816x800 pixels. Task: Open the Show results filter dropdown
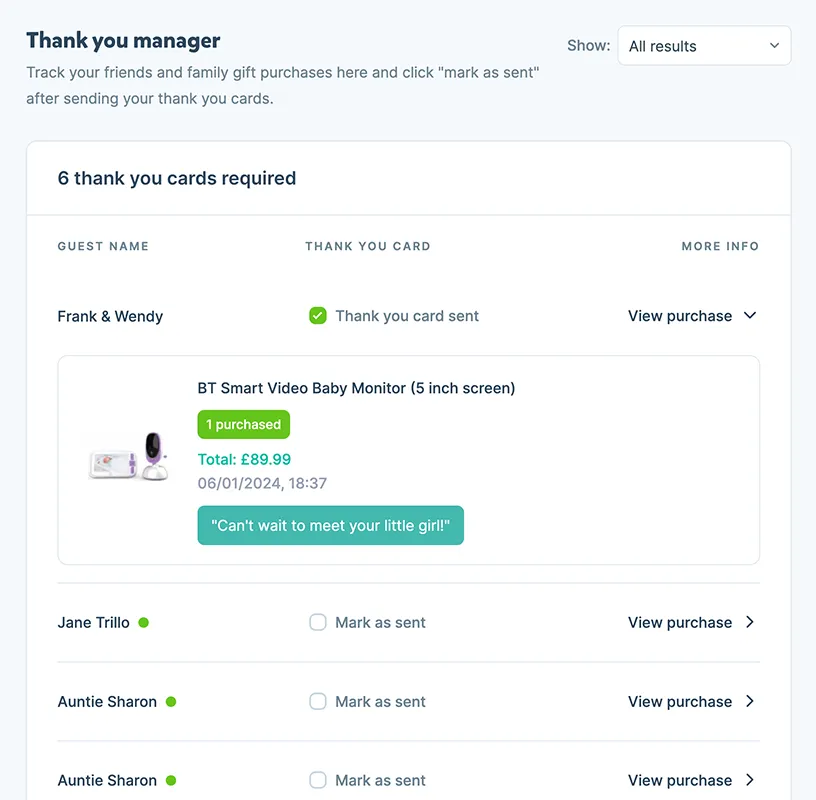pyautogui.click(x=704, y=46)
